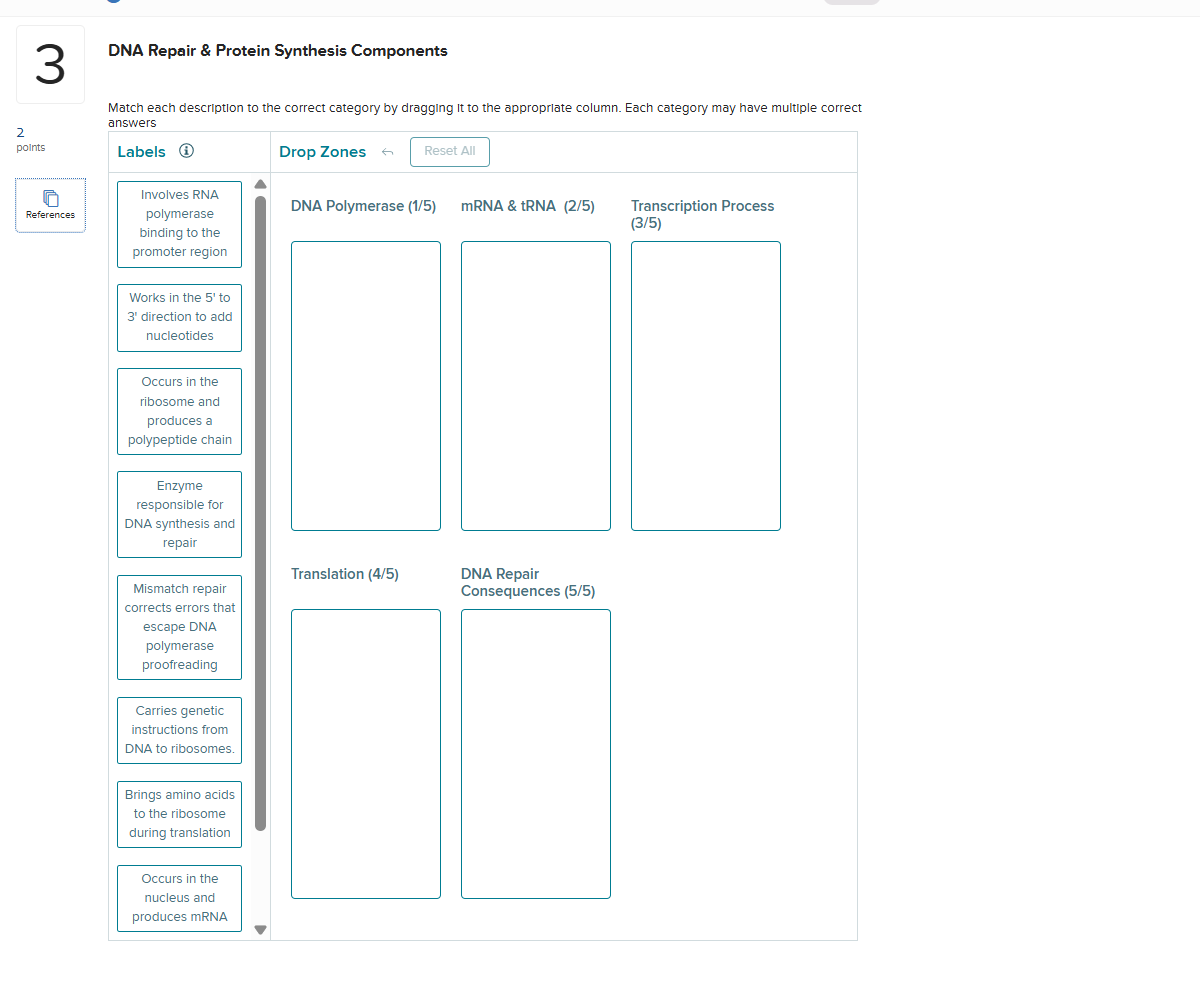Viewport: 1200px width, 983px height.
Task: Click the question title 'DNA Repair & Protein Synthesis Components'
Action: click(x=278, y=51)
